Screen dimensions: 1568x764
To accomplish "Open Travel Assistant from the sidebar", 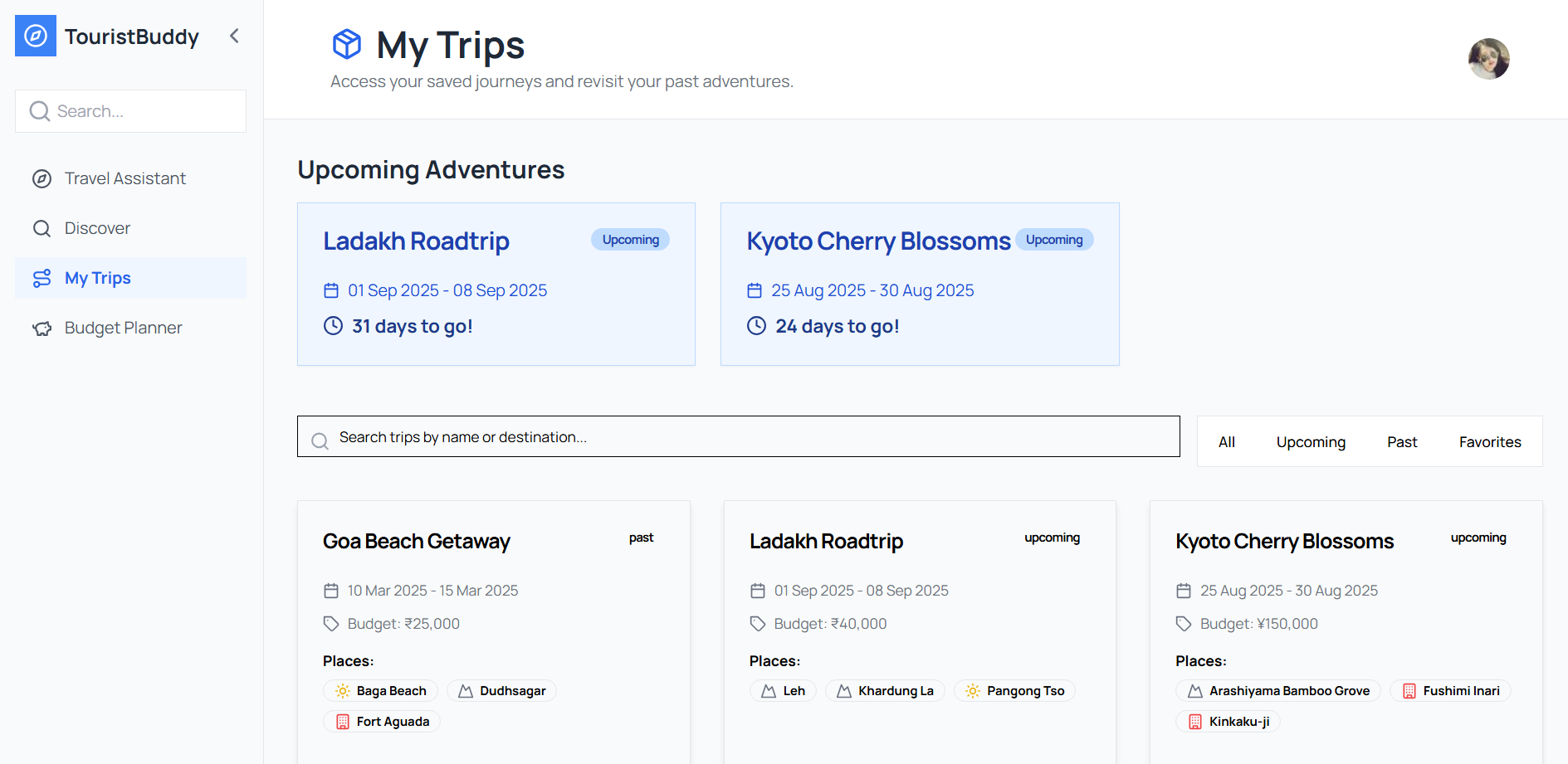I will click(125, 178).
